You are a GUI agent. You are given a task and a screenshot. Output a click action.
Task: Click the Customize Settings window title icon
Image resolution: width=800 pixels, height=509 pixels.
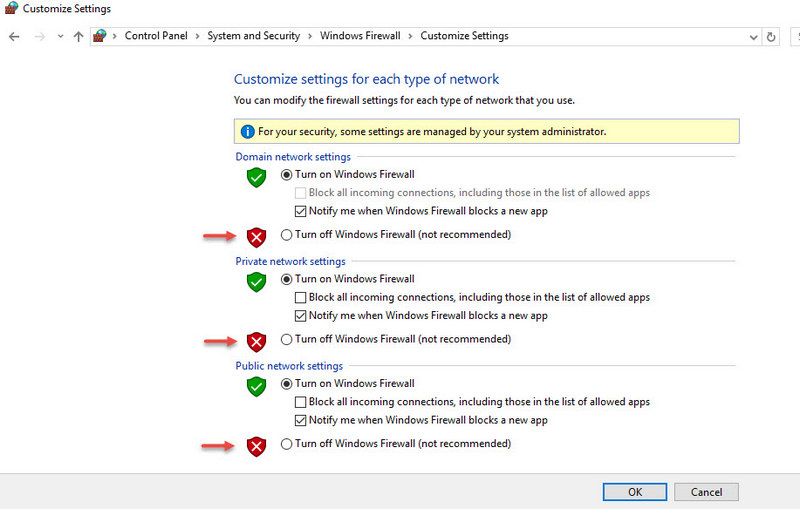(11, 9)
